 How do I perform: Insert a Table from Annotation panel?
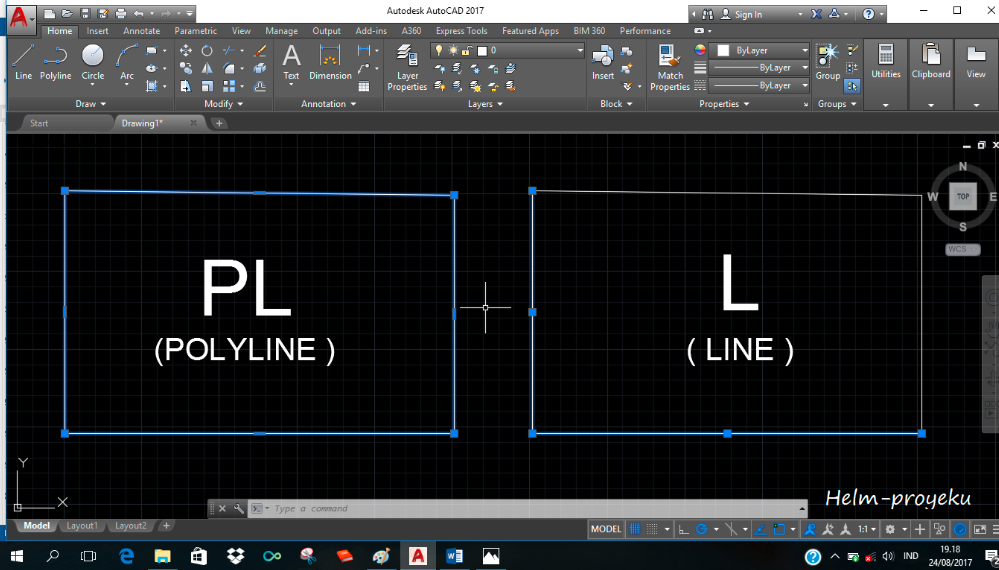(x=364, y=86)
